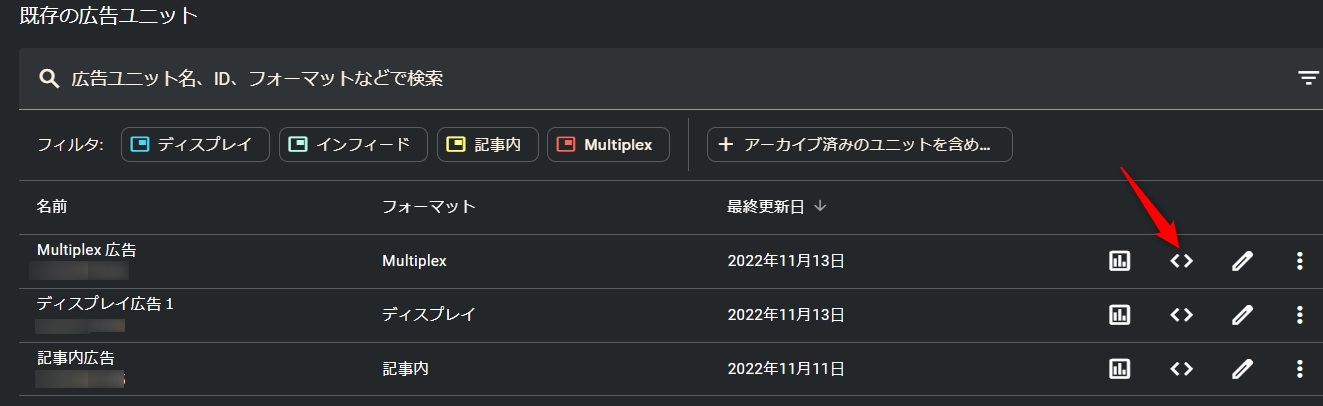This screenshot has height=406, width=1323.
Task: View report for 記事内広告 unit
Action: [x=1119, y=369]
